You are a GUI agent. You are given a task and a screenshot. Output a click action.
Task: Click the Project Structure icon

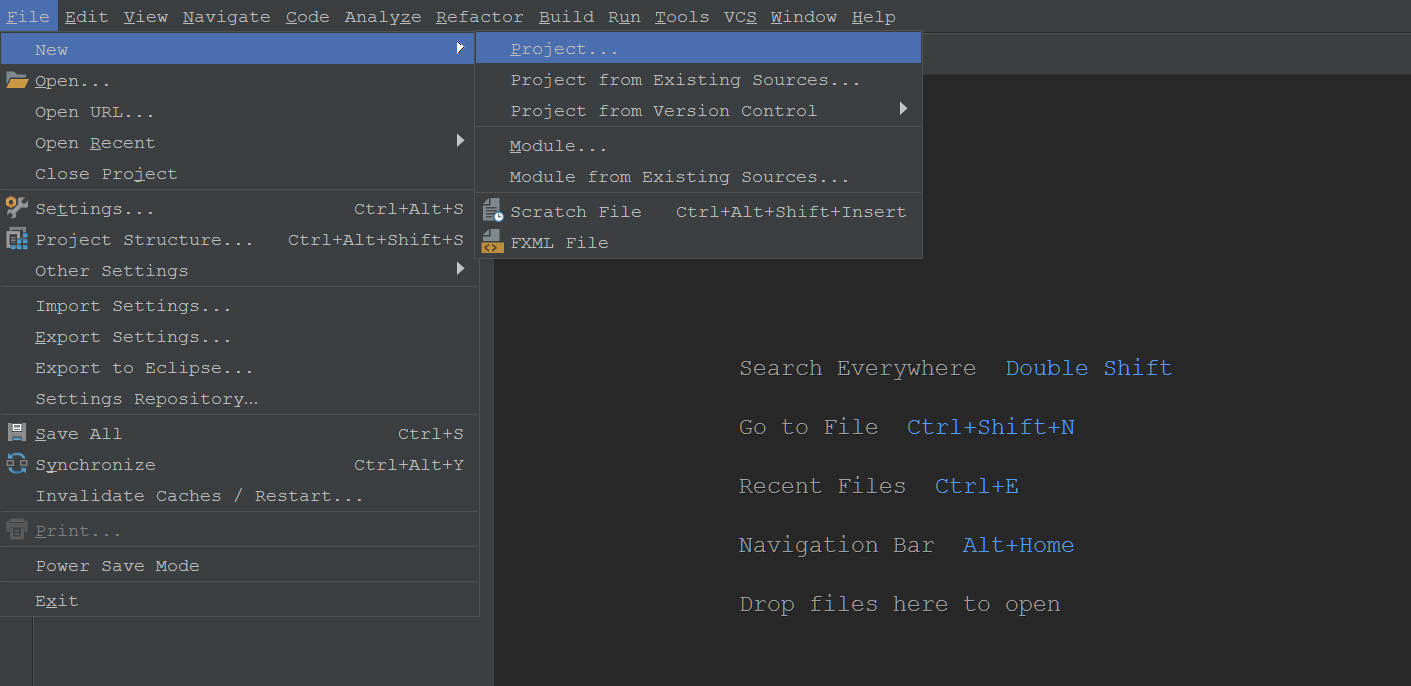pos(17,239)
